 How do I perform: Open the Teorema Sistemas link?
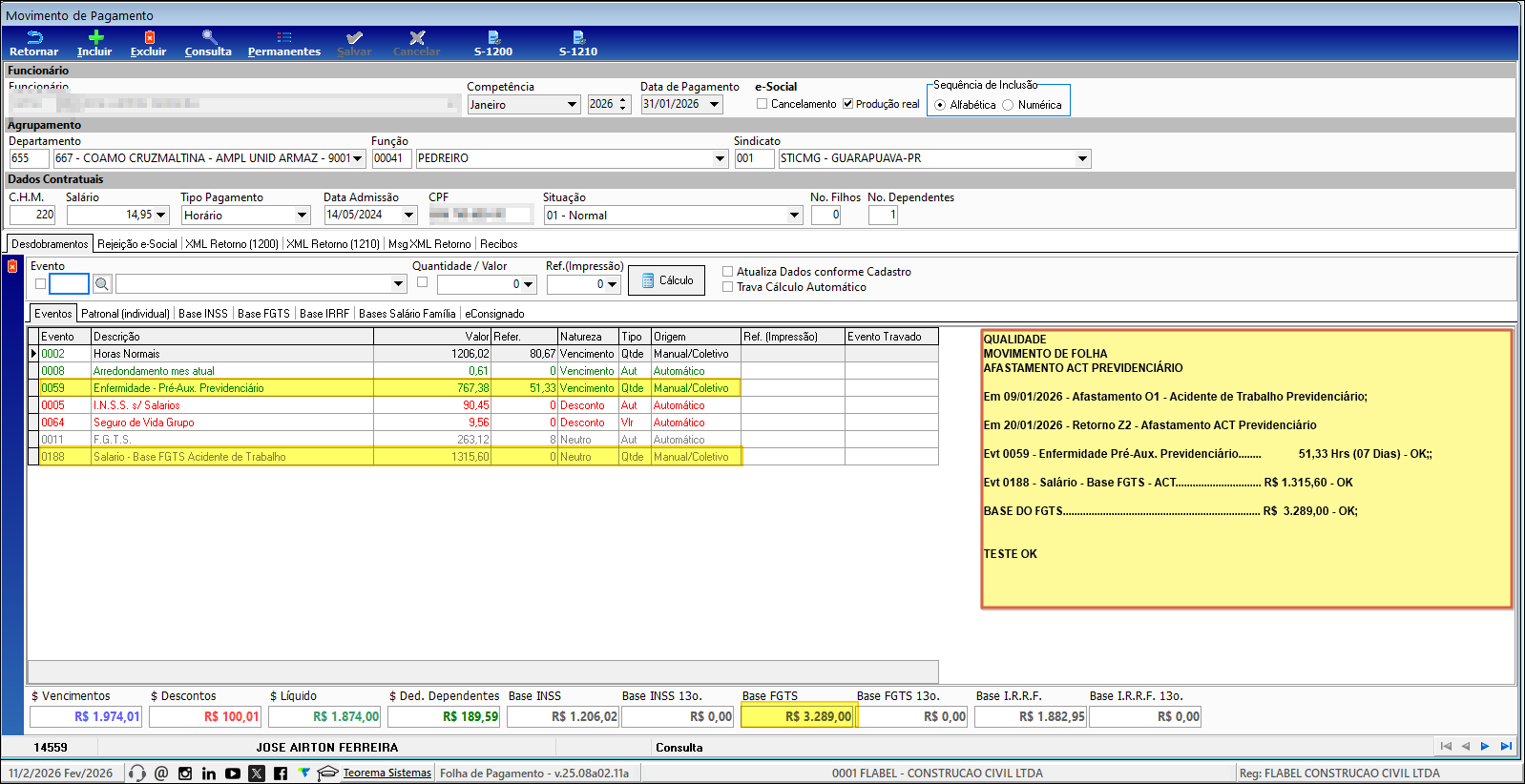point(386,774)
